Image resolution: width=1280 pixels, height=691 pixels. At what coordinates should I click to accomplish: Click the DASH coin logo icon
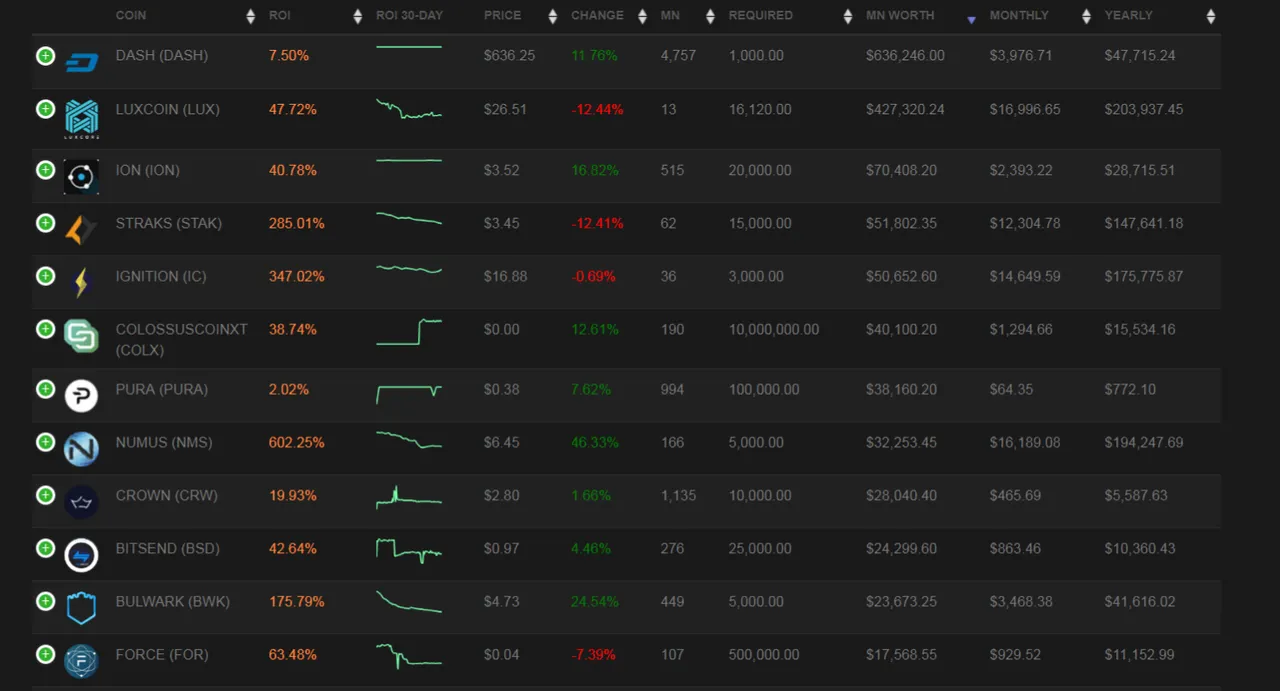tap(81, 64)
